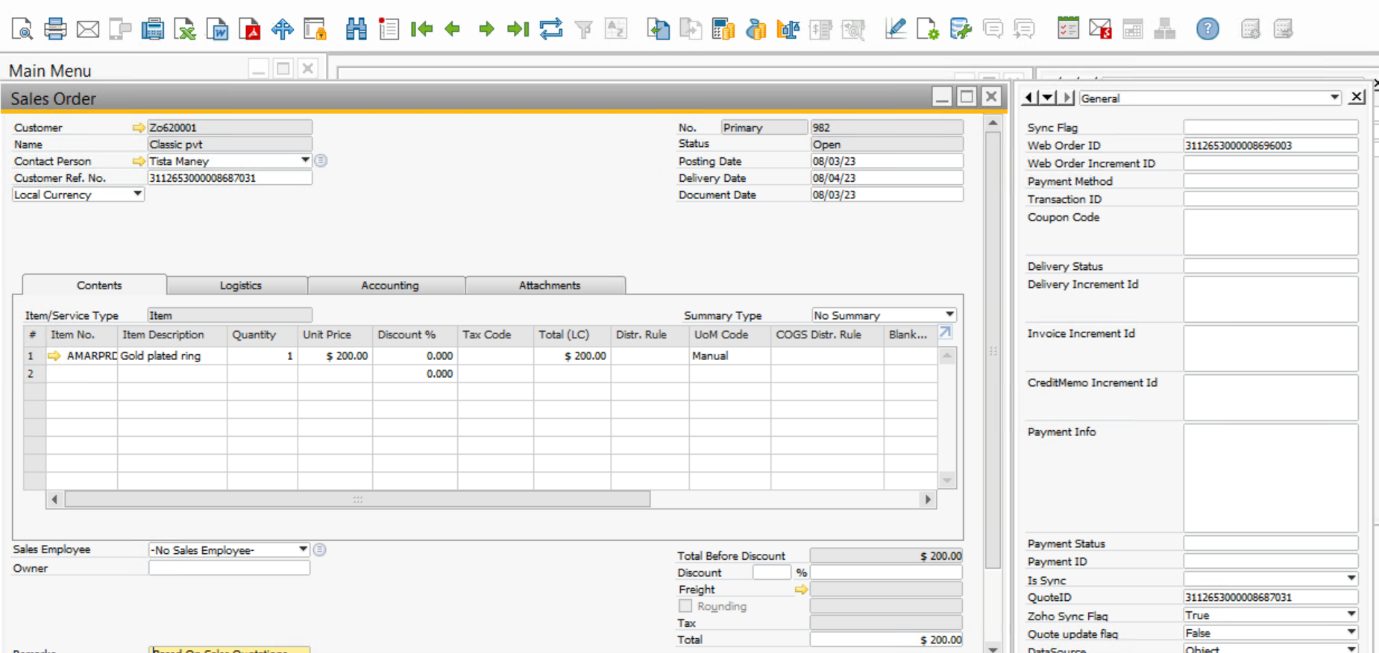1379x653 pixels.
Task: Toggle the Rounding checkbox
Action: tap(685, 606)
